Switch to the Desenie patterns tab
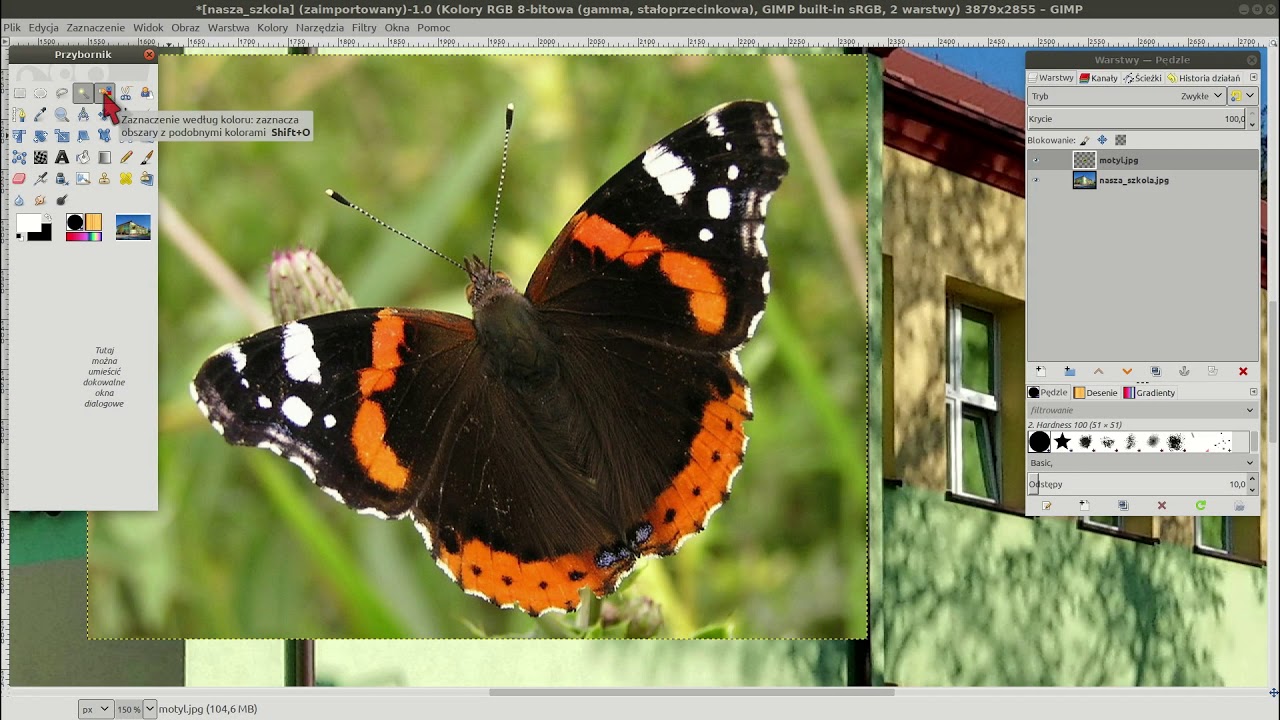This screenshot has width=1280, height=720. point(1095,393)
